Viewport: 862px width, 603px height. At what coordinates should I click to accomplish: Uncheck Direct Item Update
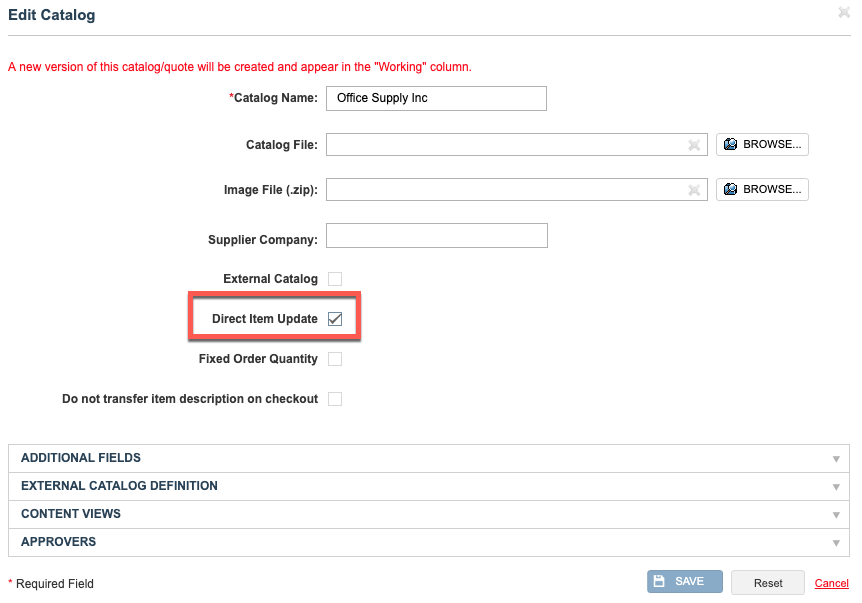(335, 319)
